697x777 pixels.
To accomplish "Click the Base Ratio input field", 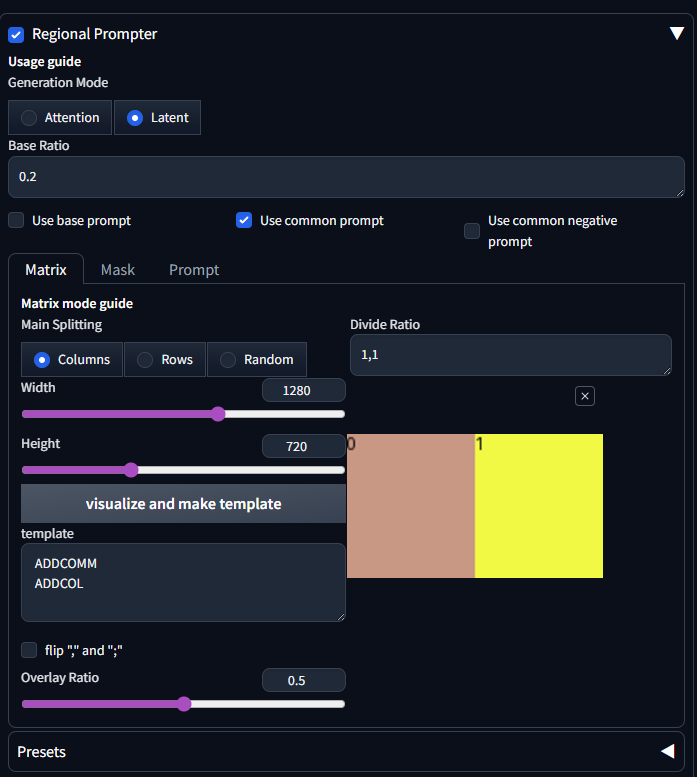I will pyautogui.click(x=346, y=177).
